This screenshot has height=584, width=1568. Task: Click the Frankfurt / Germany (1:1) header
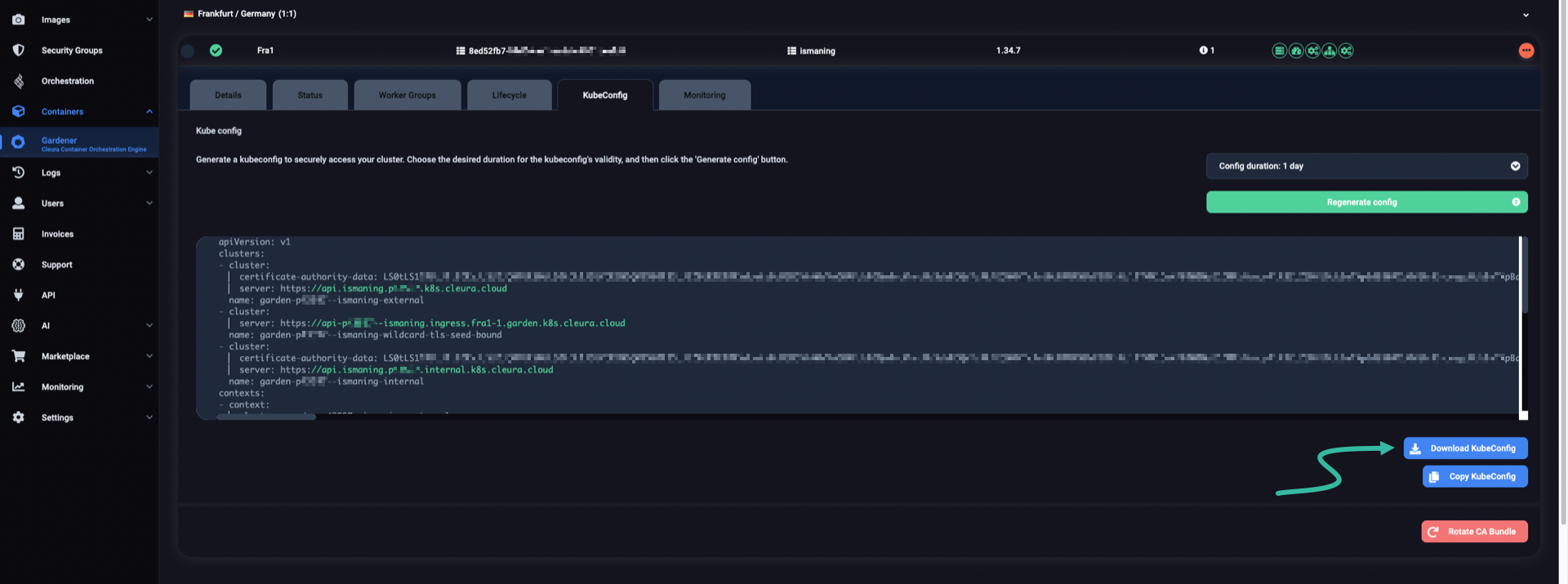[247, 14]
